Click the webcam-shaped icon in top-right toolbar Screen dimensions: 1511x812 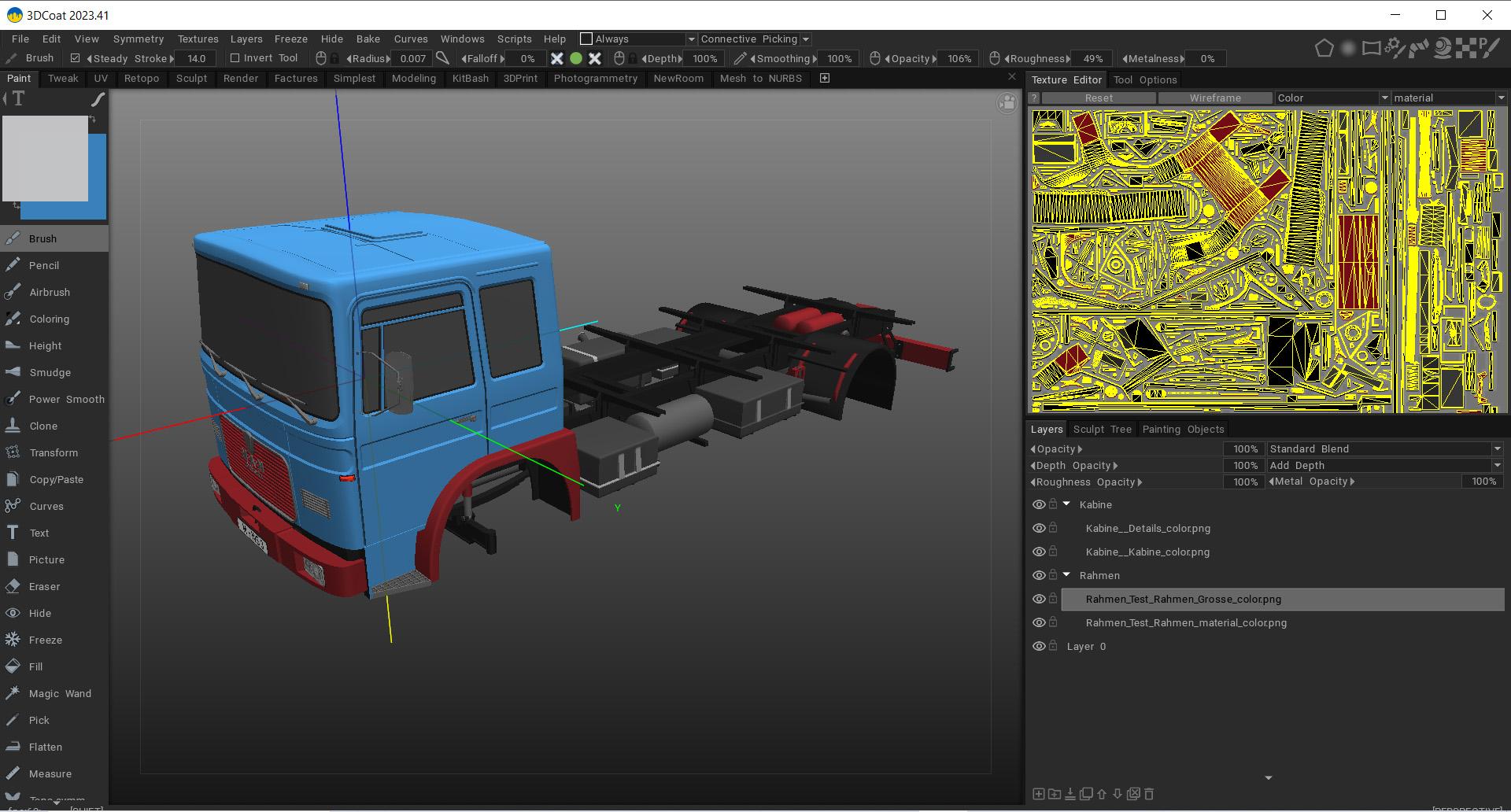[x=1443, y=49]
